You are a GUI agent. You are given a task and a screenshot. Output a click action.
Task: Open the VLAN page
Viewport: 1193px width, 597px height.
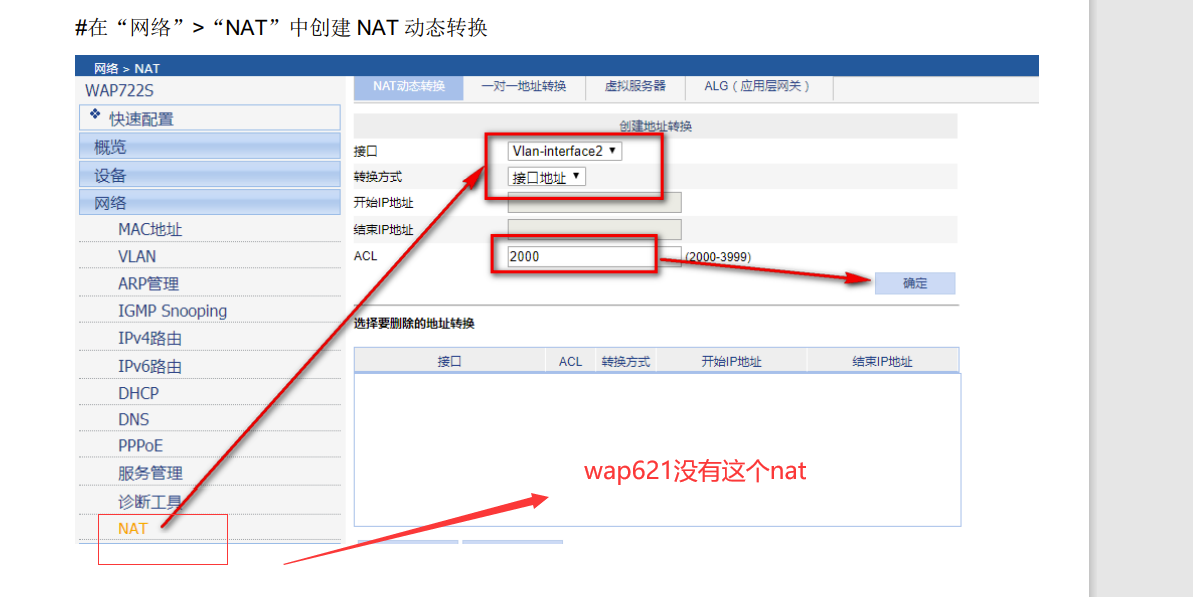[137, 256]
